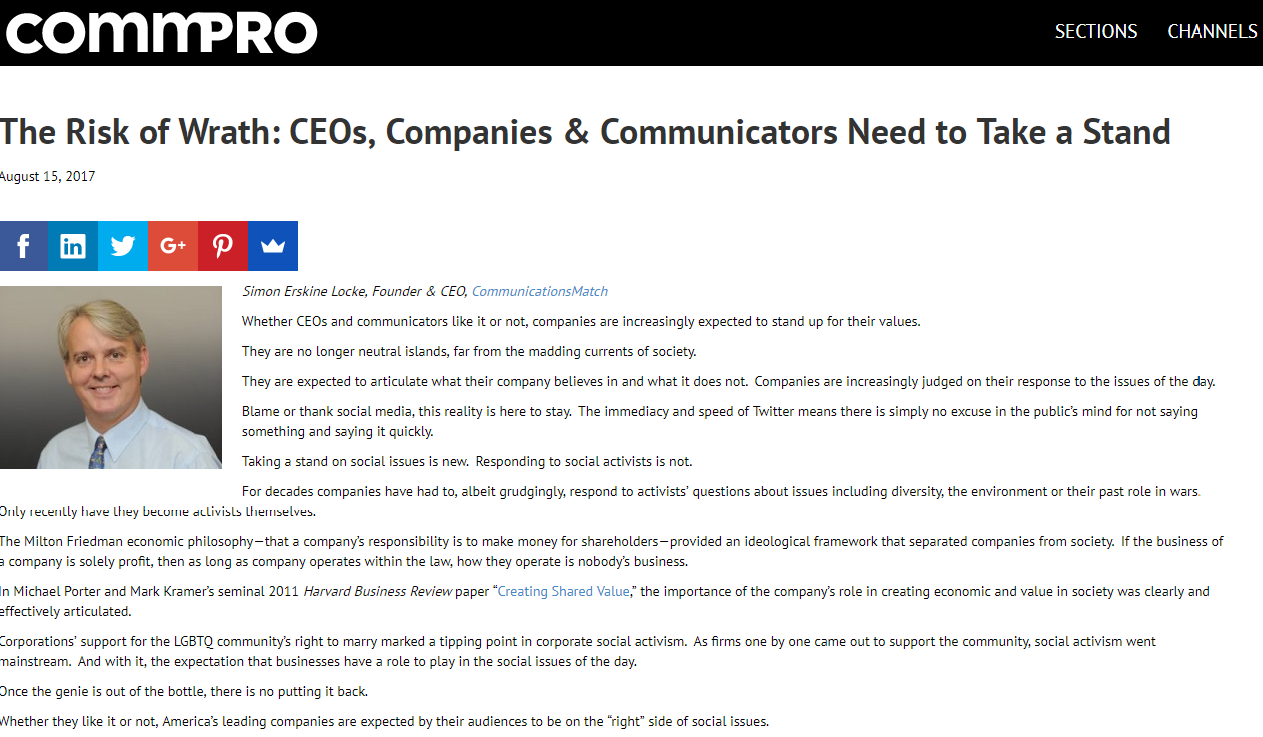Go home via the CommPRO logo
1263x737 pixels.
point(160,32)
